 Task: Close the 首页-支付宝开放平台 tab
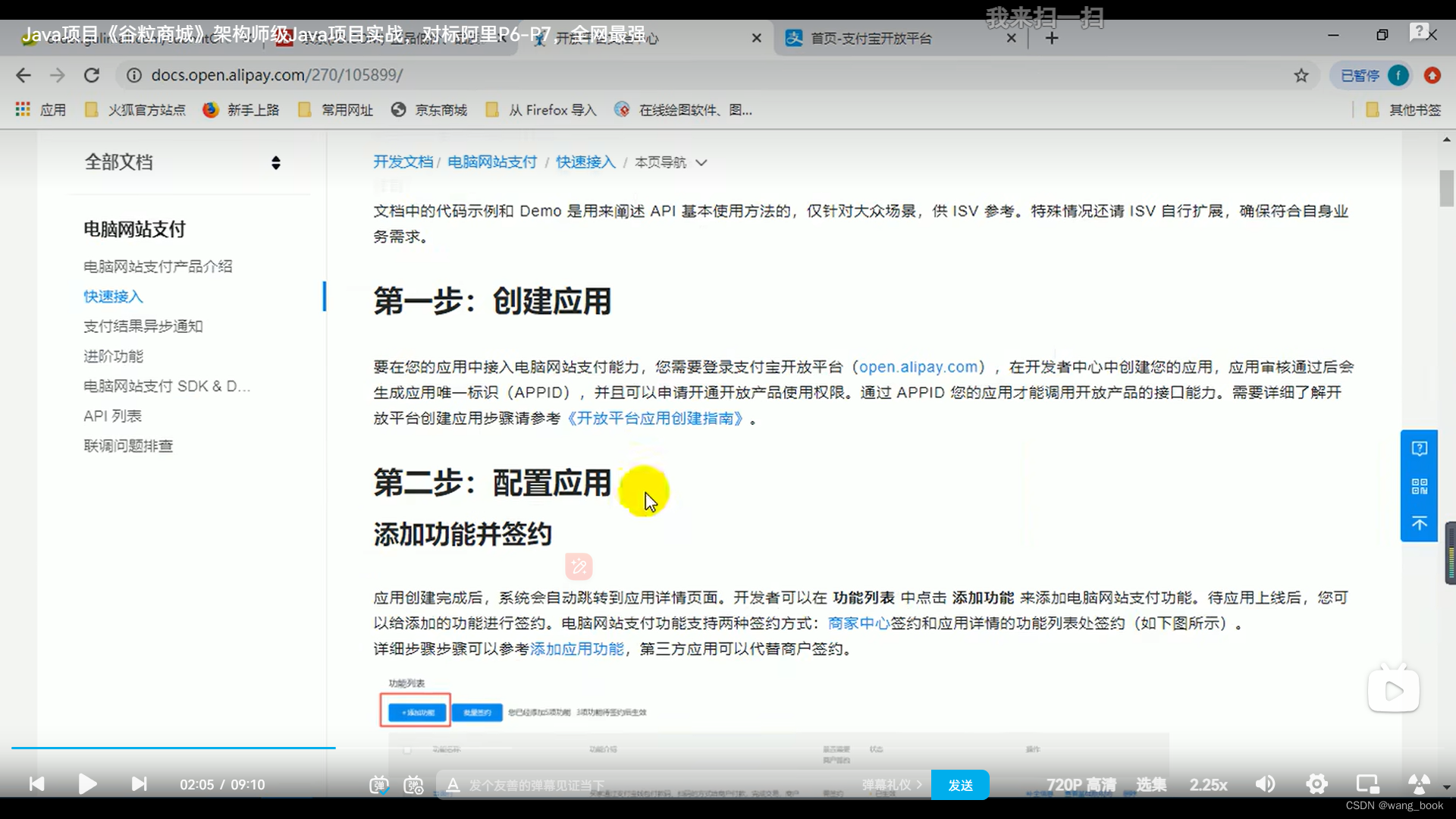[x=1011, y=38]
